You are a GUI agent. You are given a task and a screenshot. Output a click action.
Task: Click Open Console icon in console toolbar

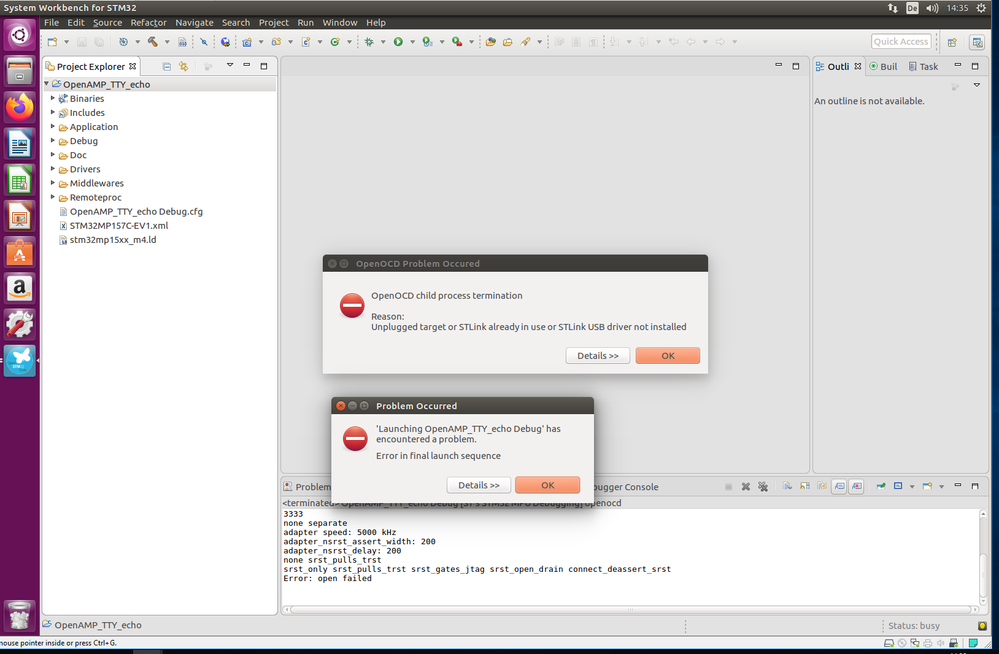click(927, 486)
